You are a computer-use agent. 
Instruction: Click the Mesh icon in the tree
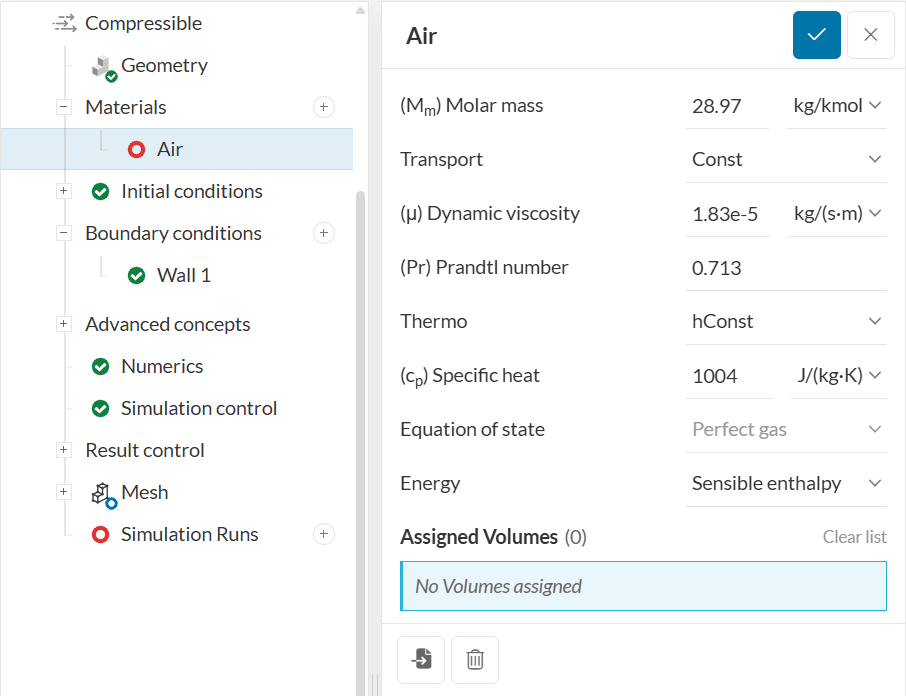103,493
